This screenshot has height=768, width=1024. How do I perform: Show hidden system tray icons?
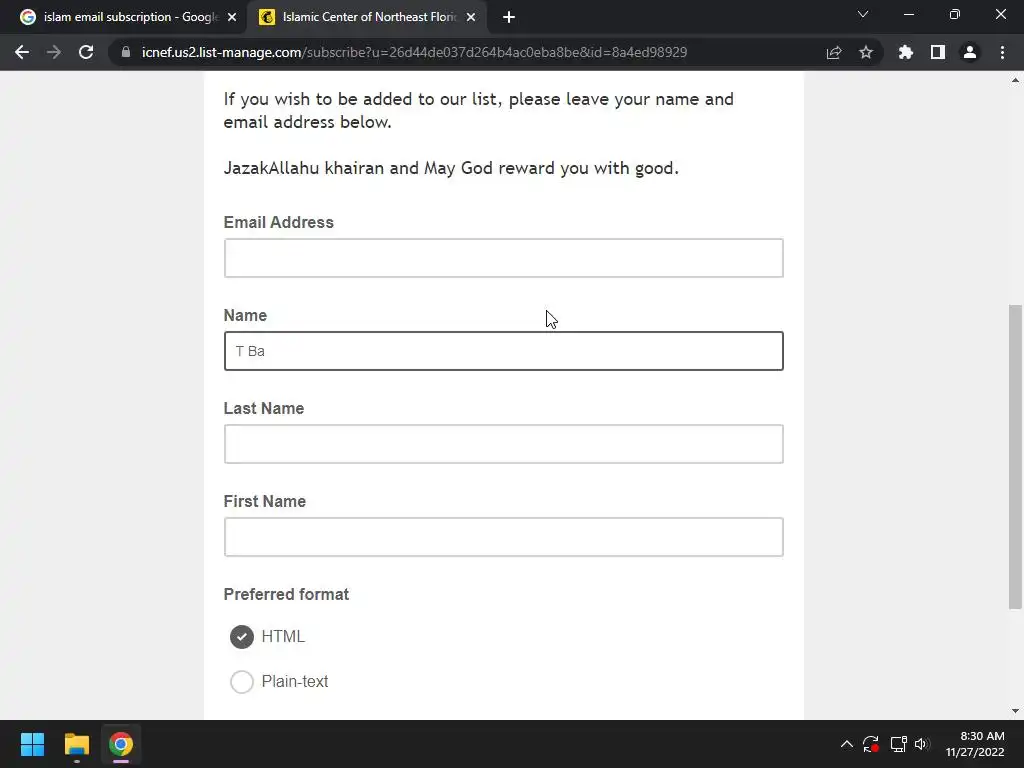coord(846,744)
